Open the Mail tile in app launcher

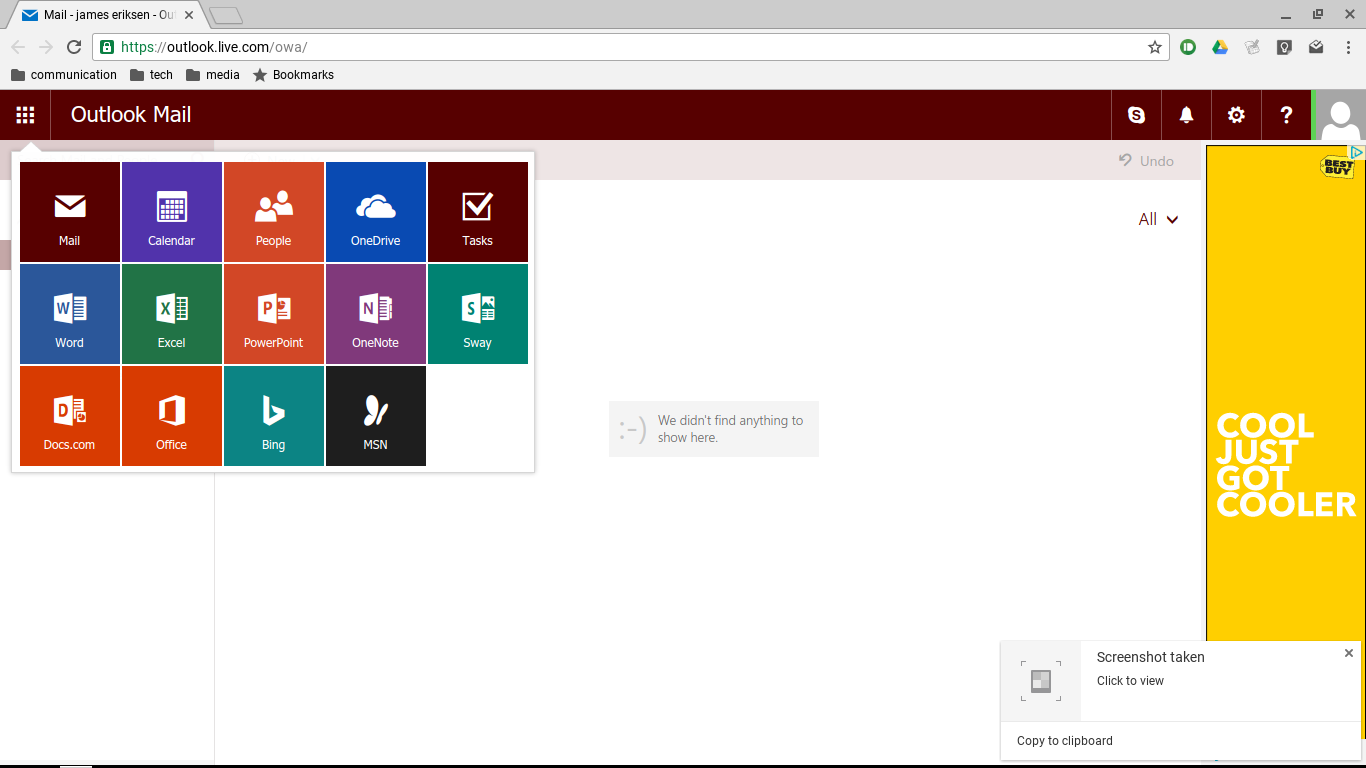click(x=70, y=212)
